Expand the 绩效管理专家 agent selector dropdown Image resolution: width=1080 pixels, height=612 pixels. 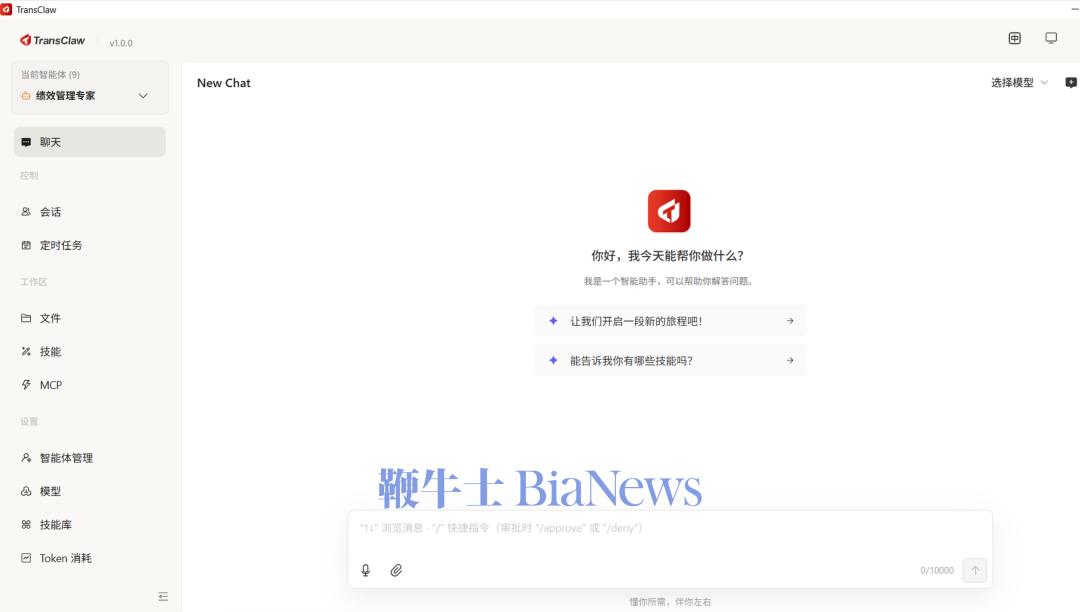tap(90, 96)
